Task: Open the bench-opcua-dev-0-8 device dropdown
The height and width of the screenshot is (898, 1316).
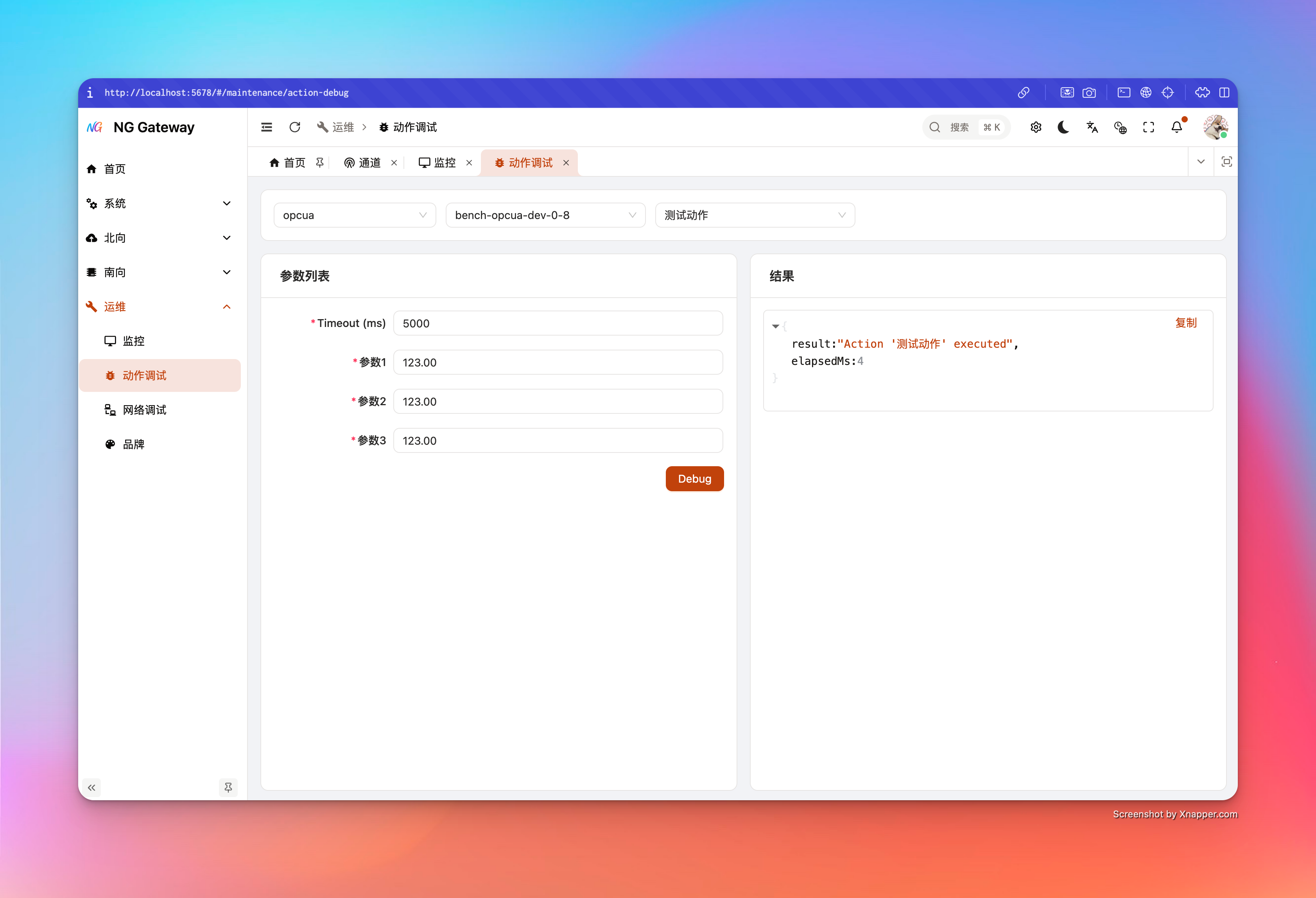Action: click(x=545, y=215)
